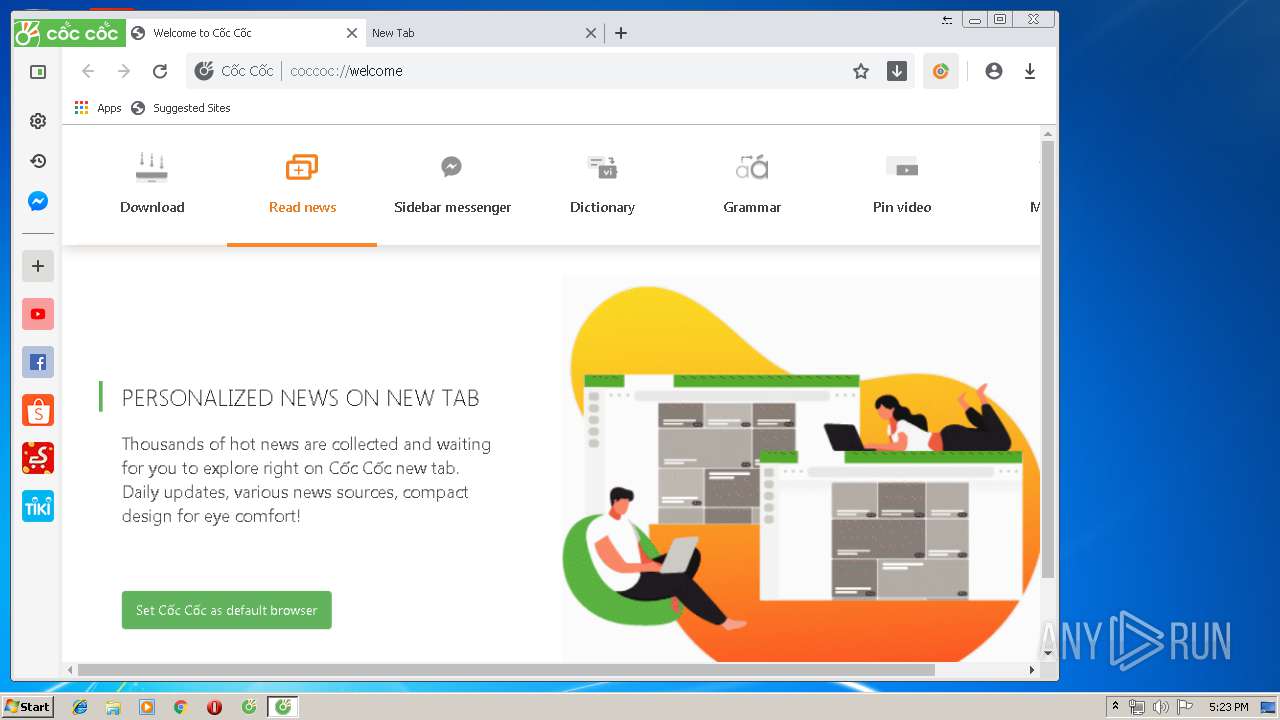Go forward to next page
Image resolution: width=1280 pixels, height=720 pixels.
click(x=124, y=71)
